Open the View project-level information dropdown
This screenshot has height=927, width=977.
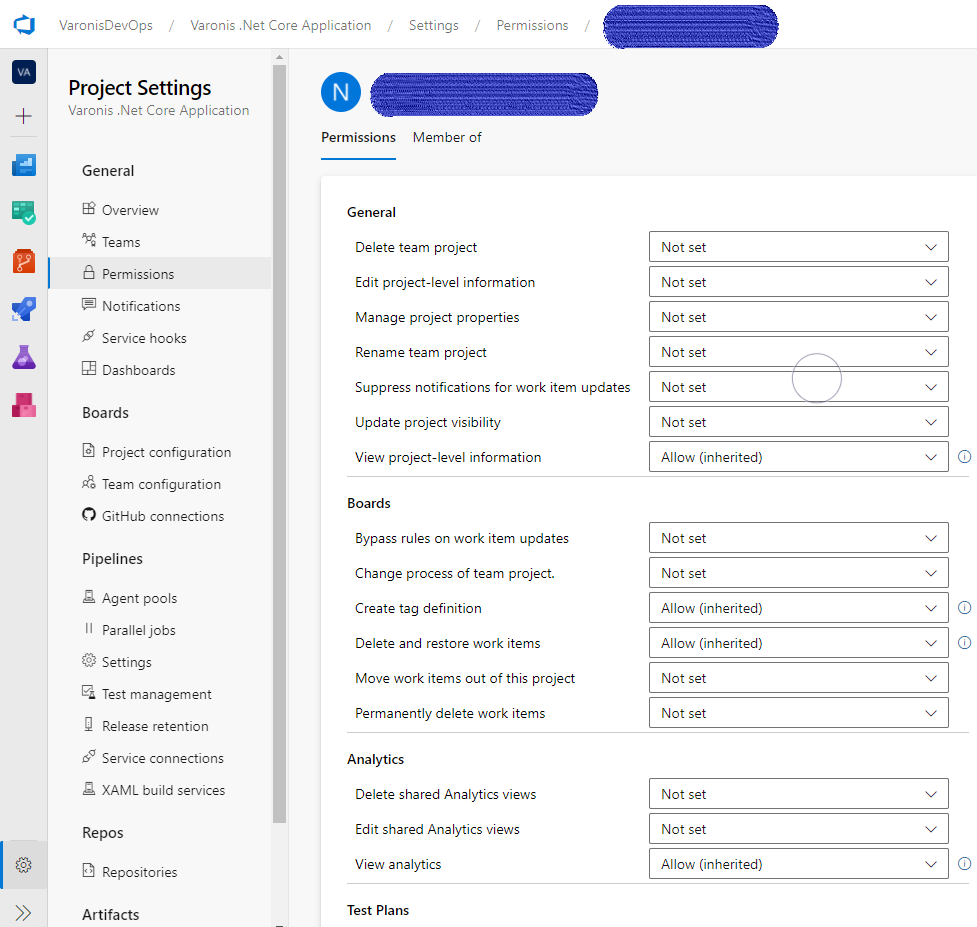(799, 457)
